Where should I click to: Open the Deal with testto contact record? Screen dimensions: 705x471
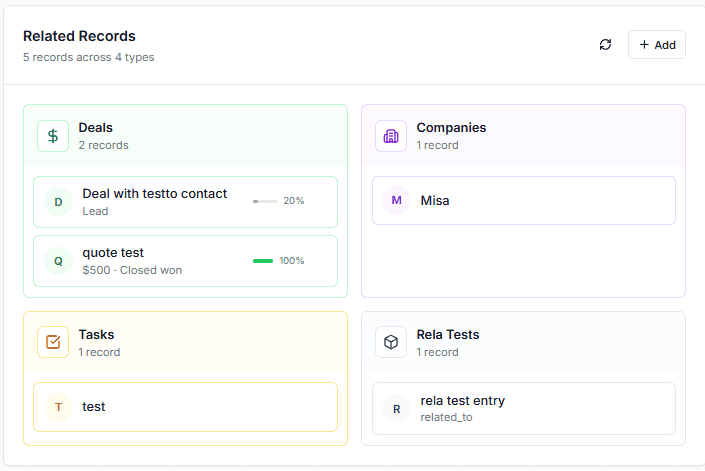(x=155, y=194)
